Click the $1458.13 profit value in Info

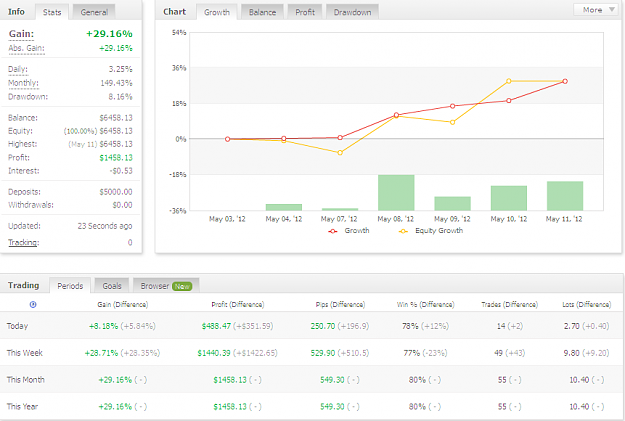116,158
